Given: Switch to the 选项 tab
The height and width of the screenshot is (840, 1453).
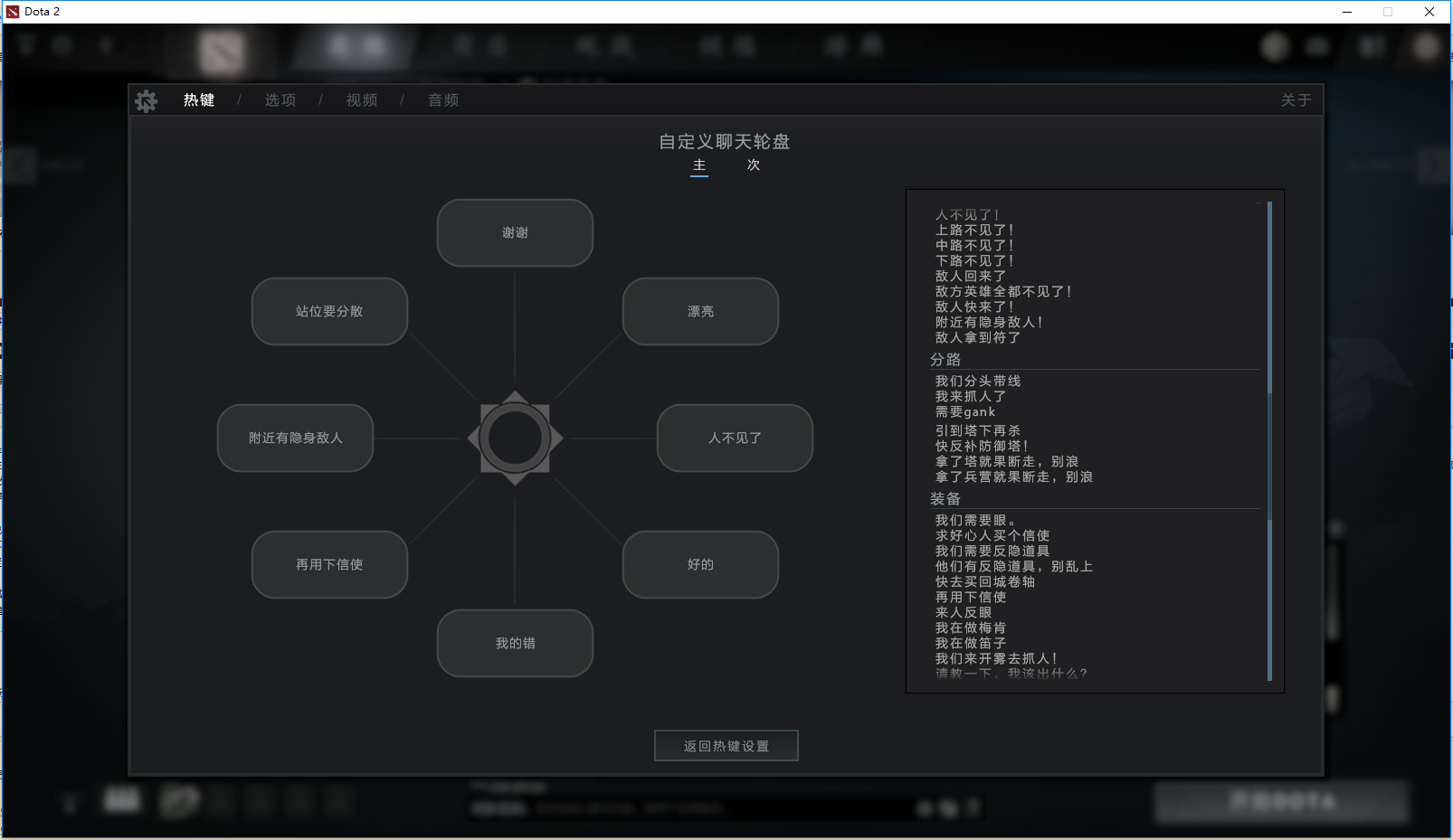Looking at the screenshot, I should tap(280, 100).
